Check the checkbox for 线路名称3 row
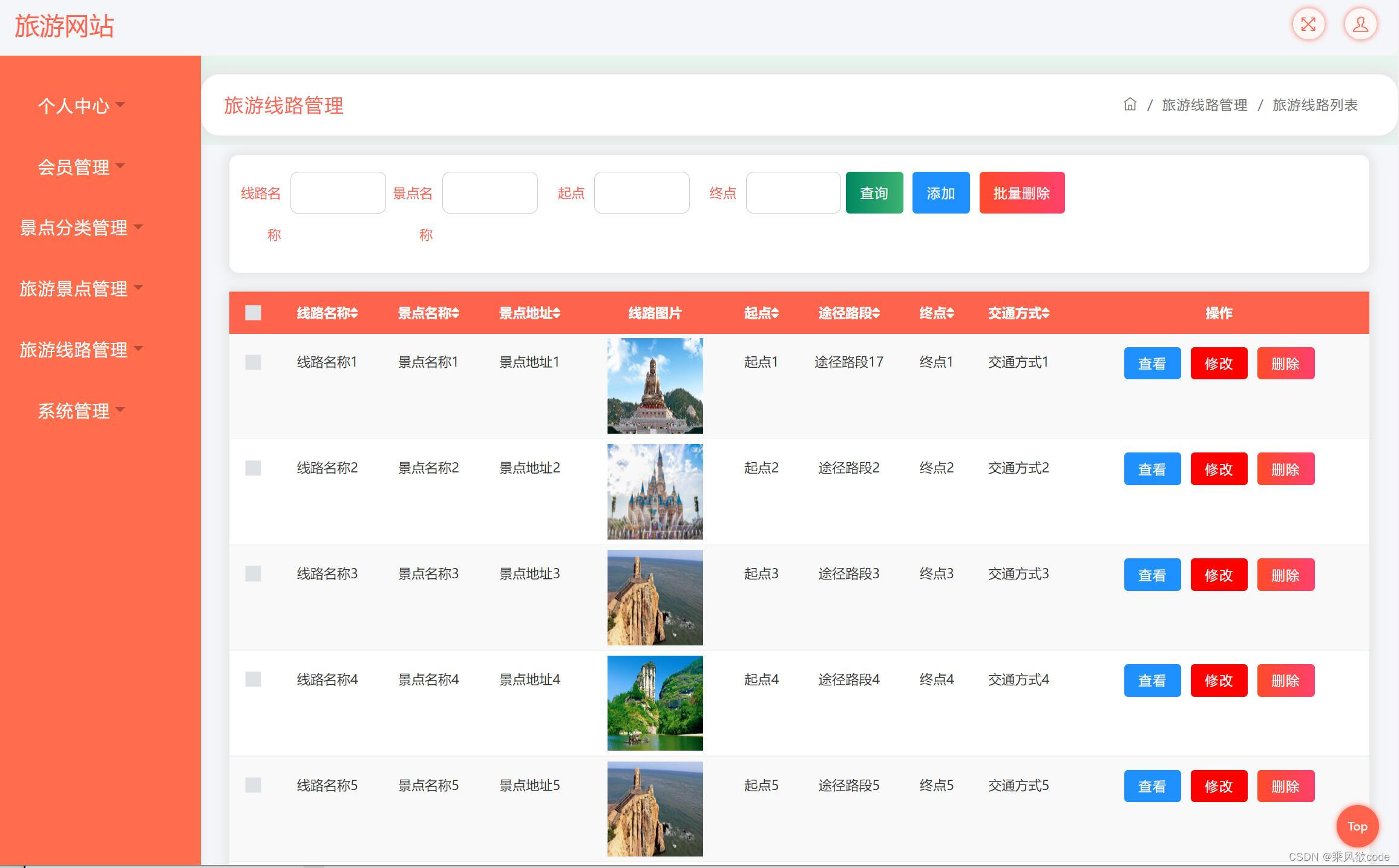1399x868 pixels. point(253,573)
